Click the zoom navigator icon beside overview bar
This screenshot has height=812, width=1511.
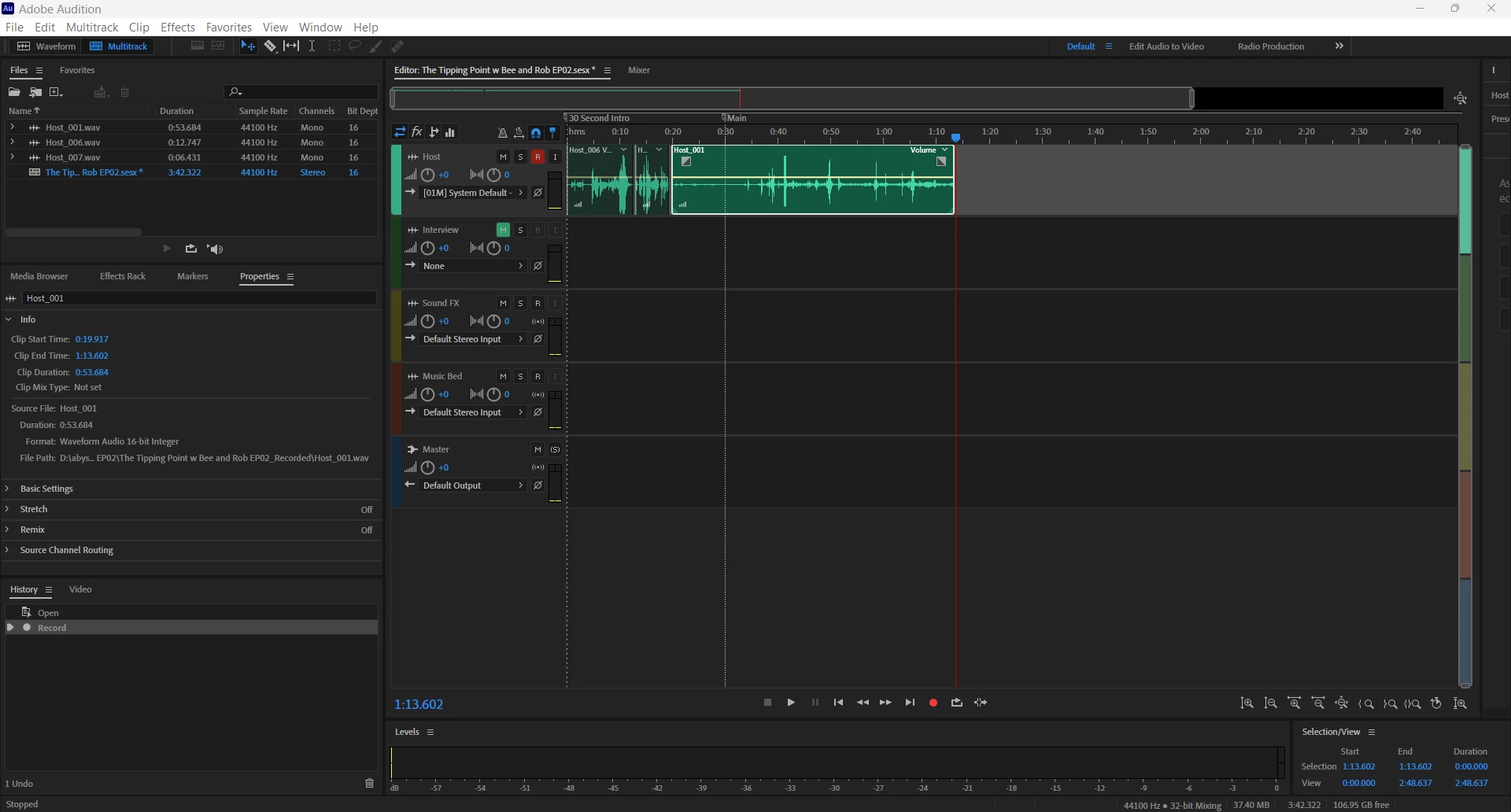1461,98
